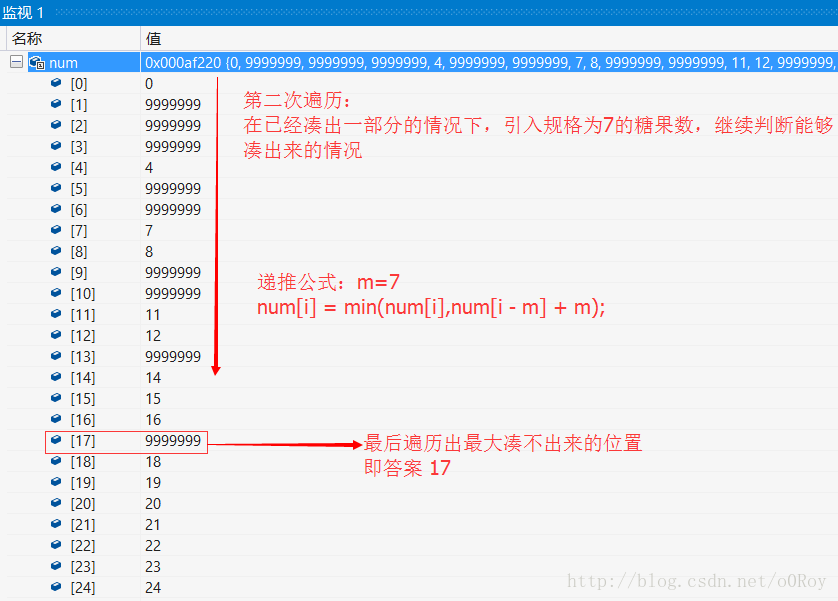Click value 18 in row [18]
The image size is (838, 601).
pos(153,462)
